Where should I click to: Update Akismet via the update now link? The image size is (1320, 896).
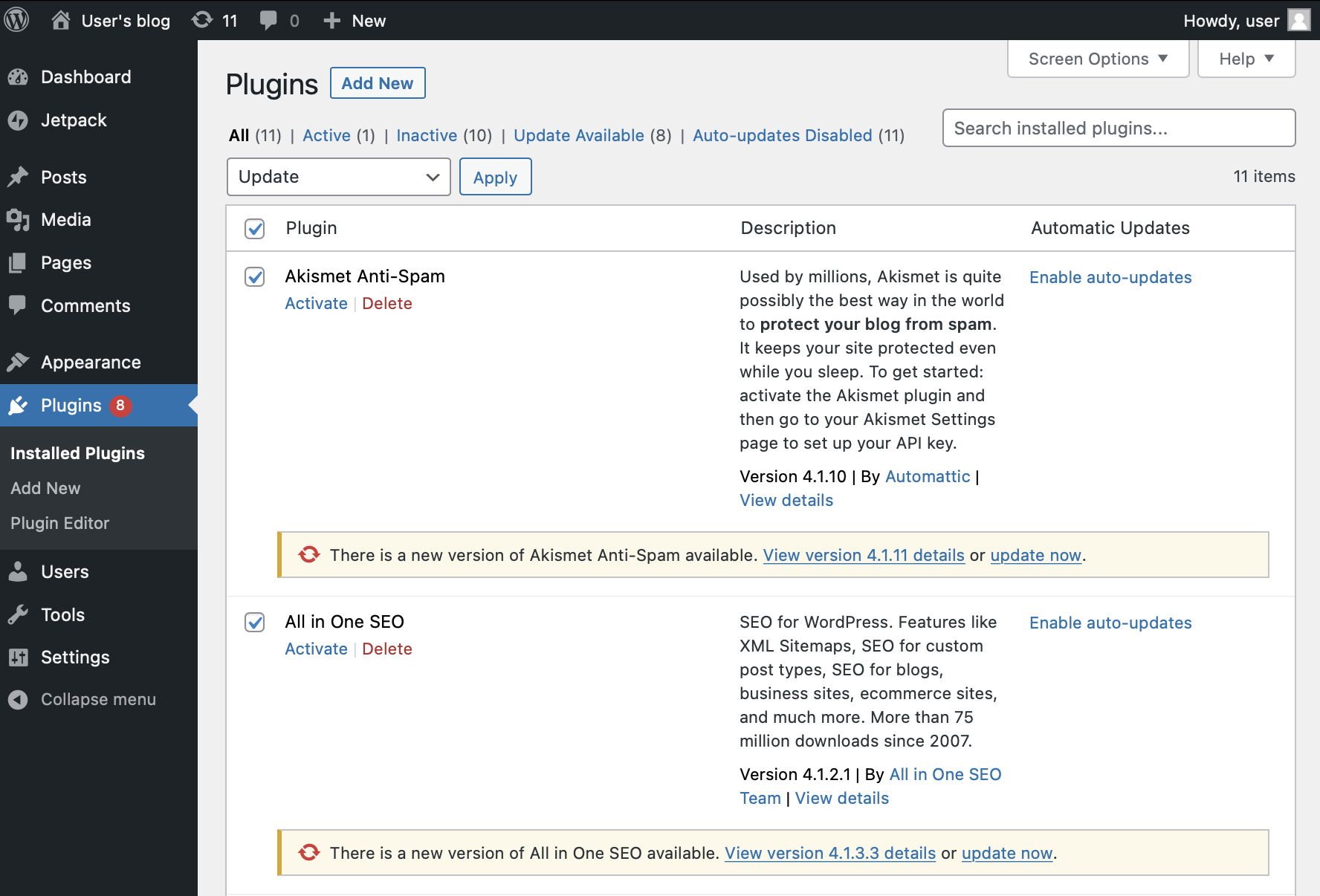click(x=1035, y=555)
